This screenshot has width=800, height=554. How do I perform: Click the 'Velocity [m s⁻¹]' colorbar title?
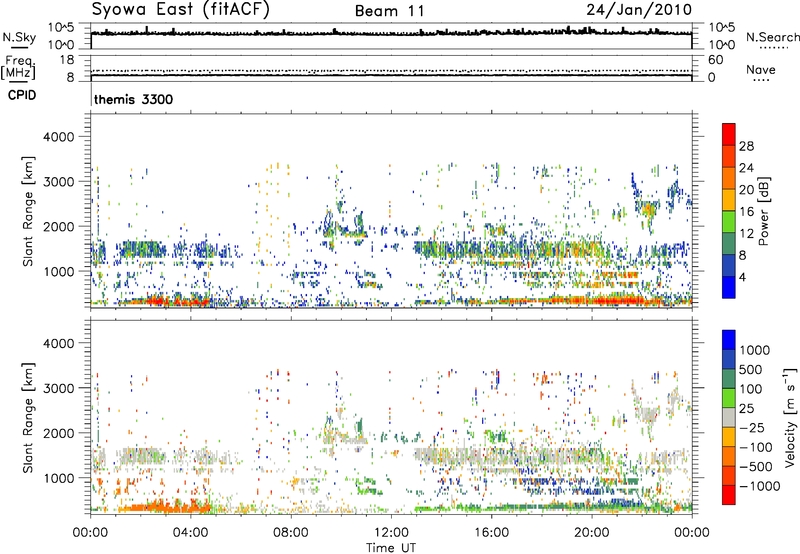click(x=790, y=417)
